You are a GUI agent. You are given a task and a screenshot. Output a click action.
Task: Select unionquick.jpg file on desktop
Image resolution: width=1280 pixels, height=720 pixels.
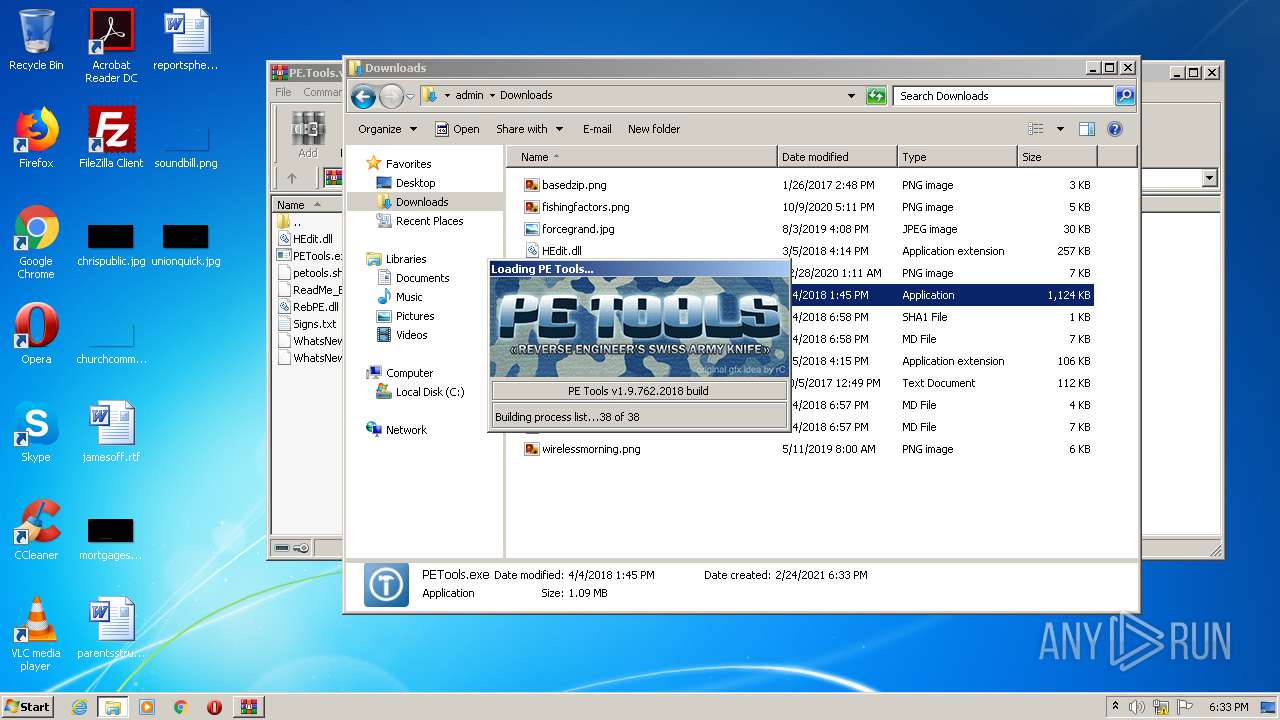(186, 245)
